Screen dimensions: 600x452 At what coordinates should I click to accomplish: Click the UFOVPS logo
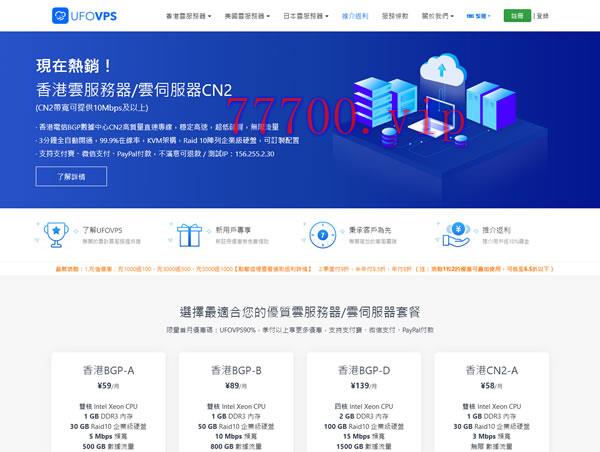pos(84,16)
